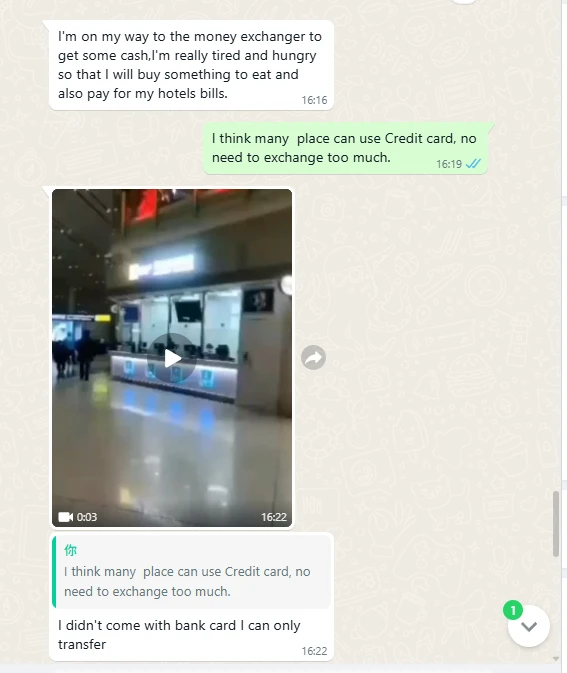Click the 16:19 timestamp on green message
This screenshot has height=673, width=567.
pyautogui.click(x=449, y=164)
